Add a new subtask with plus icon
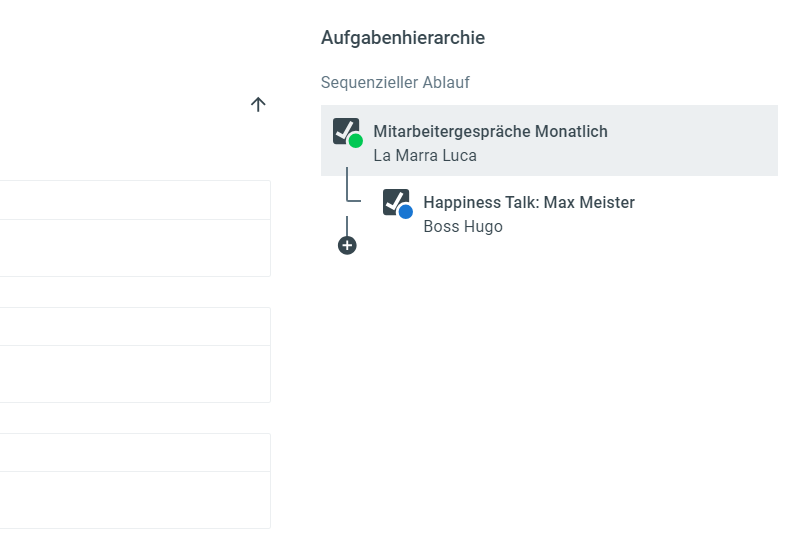This screenshot has height=537, width=790. click(347, 245)
